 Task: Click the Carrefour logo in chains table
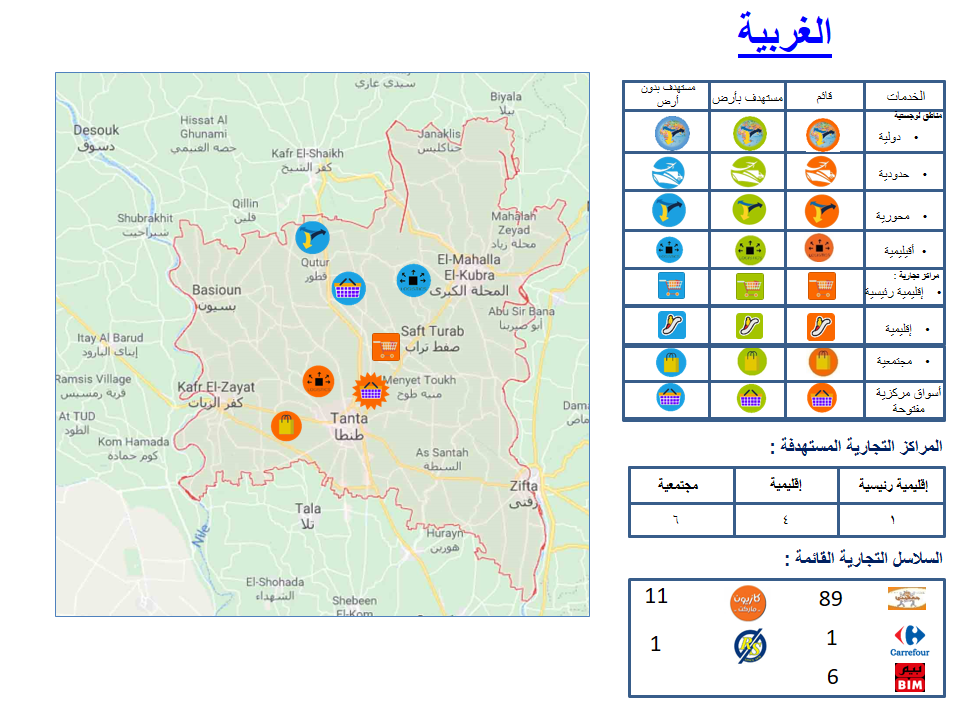tap(909, 641)
